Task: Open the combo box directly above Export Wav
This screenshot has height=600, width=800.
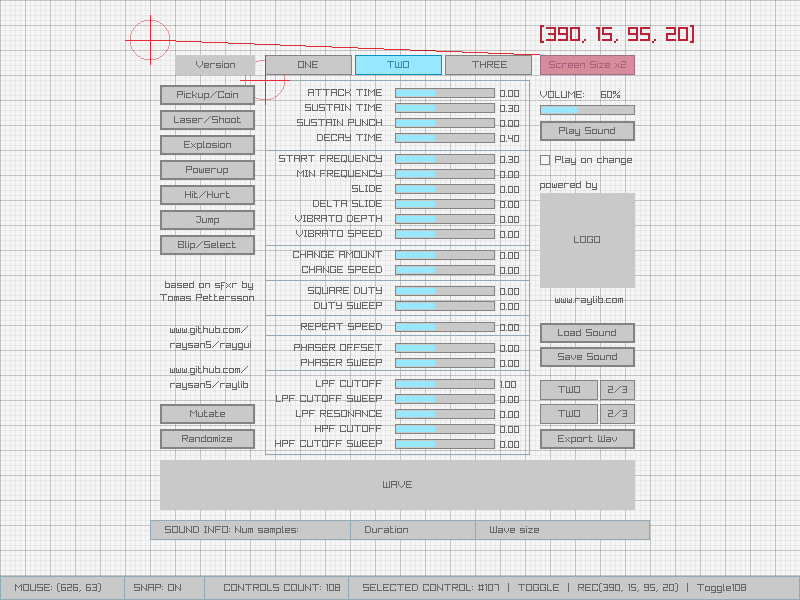Action: (x=569, y=414)
